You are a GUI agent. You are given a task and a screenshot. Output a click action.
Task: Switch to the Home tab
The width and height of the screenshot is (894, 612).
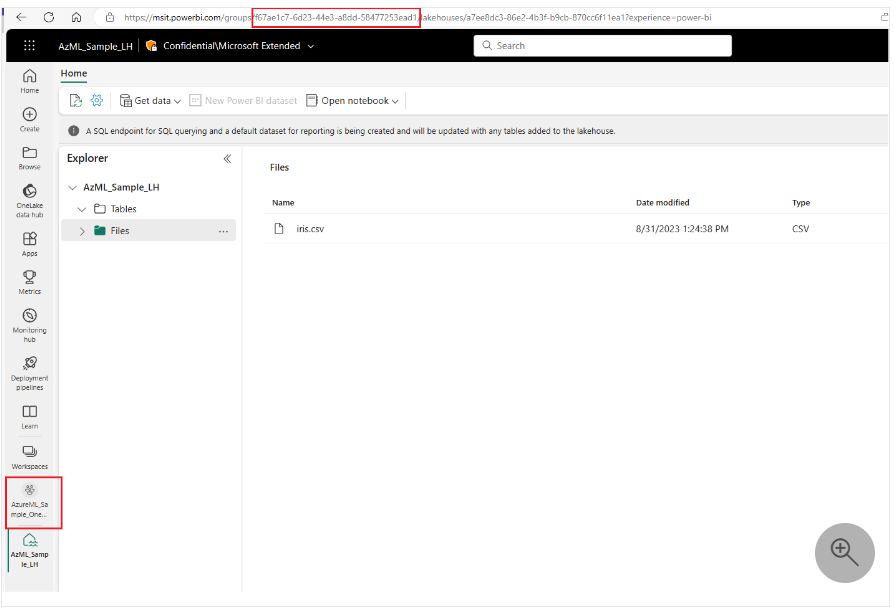coord(74,74)
